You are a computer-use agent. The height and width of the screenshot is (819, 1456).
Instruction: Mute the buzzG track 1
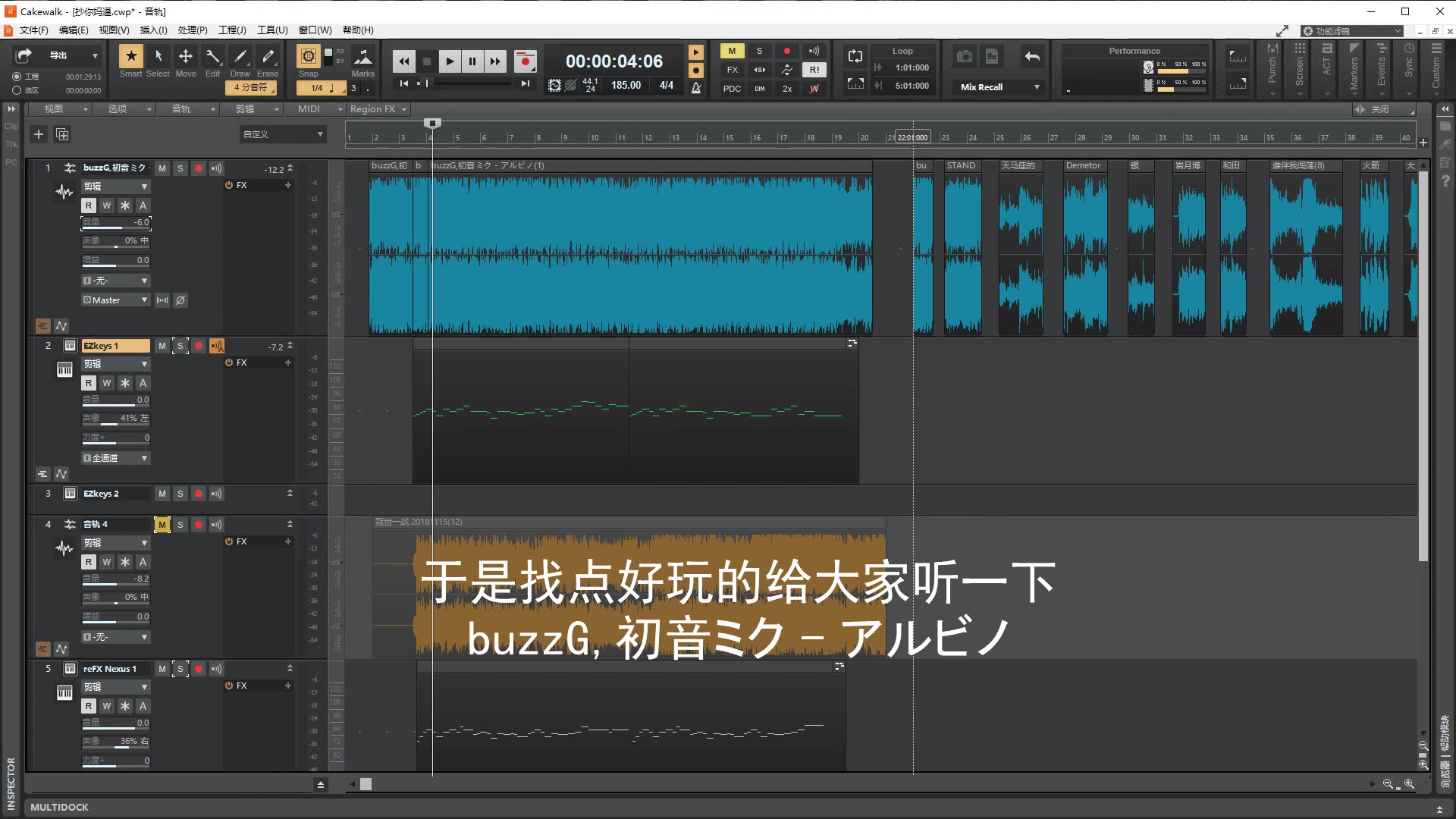point(162,168)
